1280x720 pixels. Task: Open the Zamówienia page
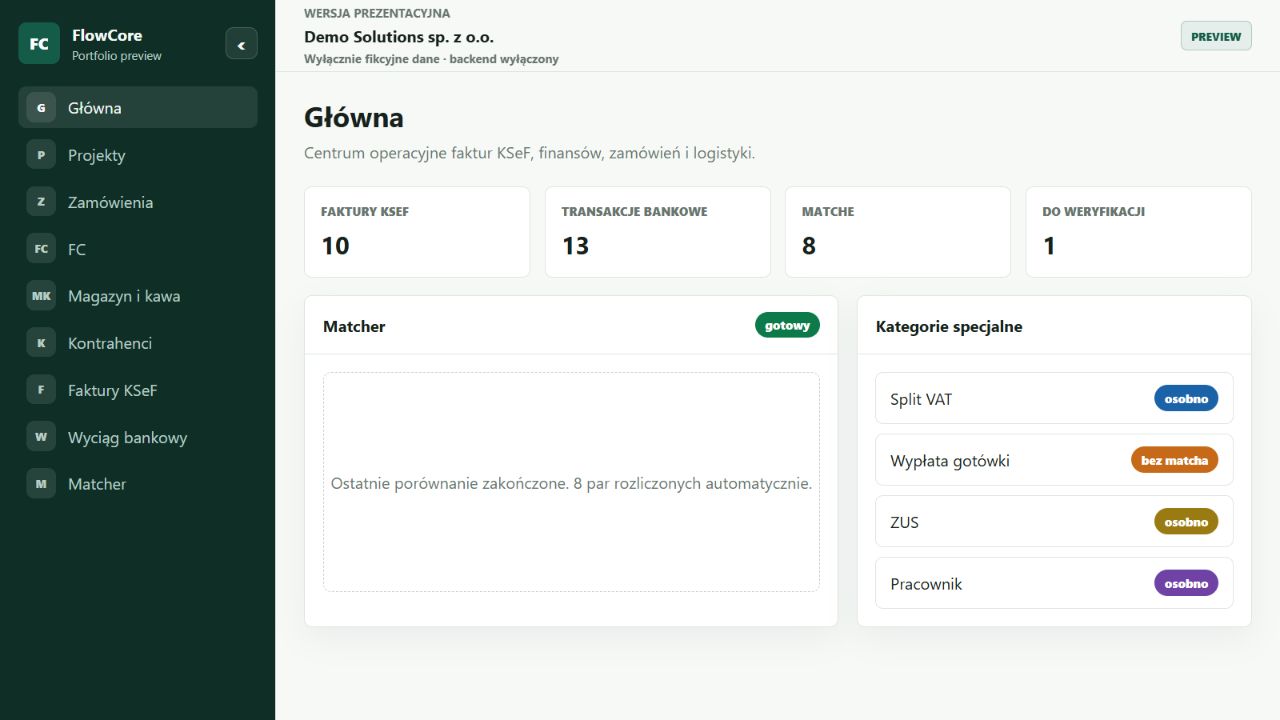pos(138,202)
